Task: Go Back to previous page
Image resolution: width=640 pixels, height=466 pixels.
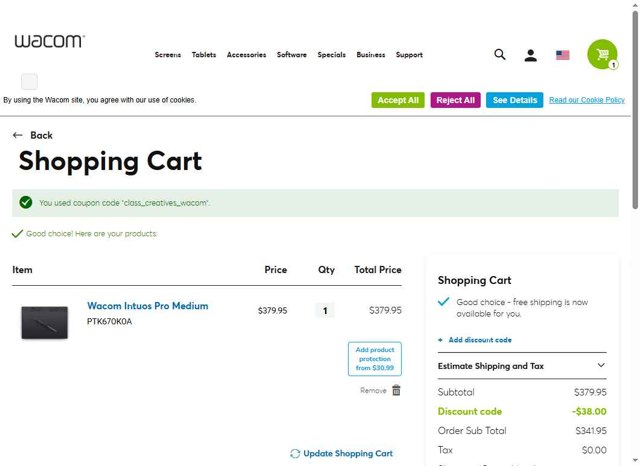Action: (41, 135)
